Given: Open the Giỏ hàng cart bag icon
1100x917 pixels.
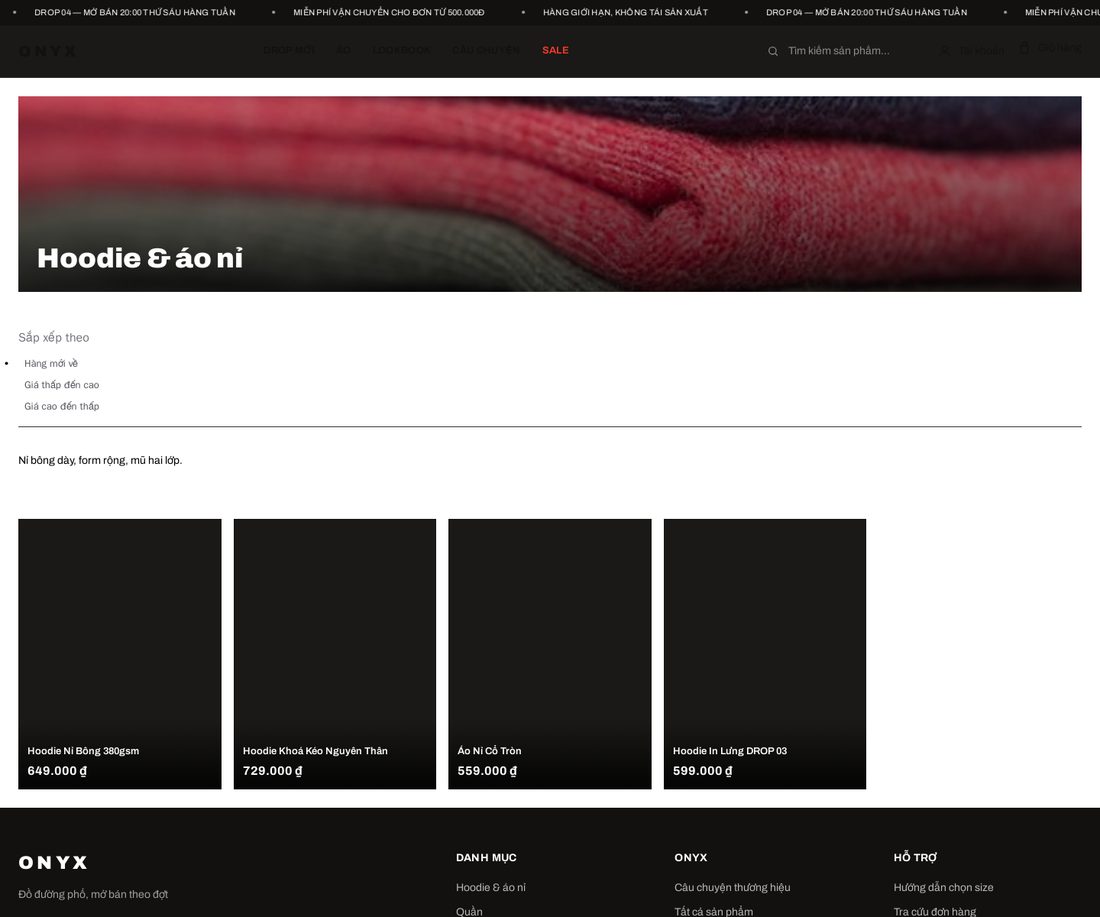Looking at the screenshot, I should point(1024,48).
